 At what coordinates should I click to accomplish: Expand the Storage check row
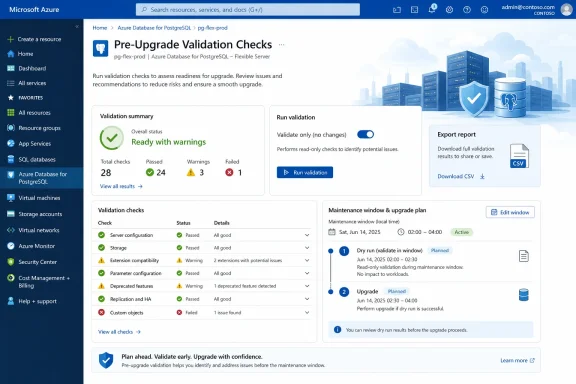tap(307, 248)
